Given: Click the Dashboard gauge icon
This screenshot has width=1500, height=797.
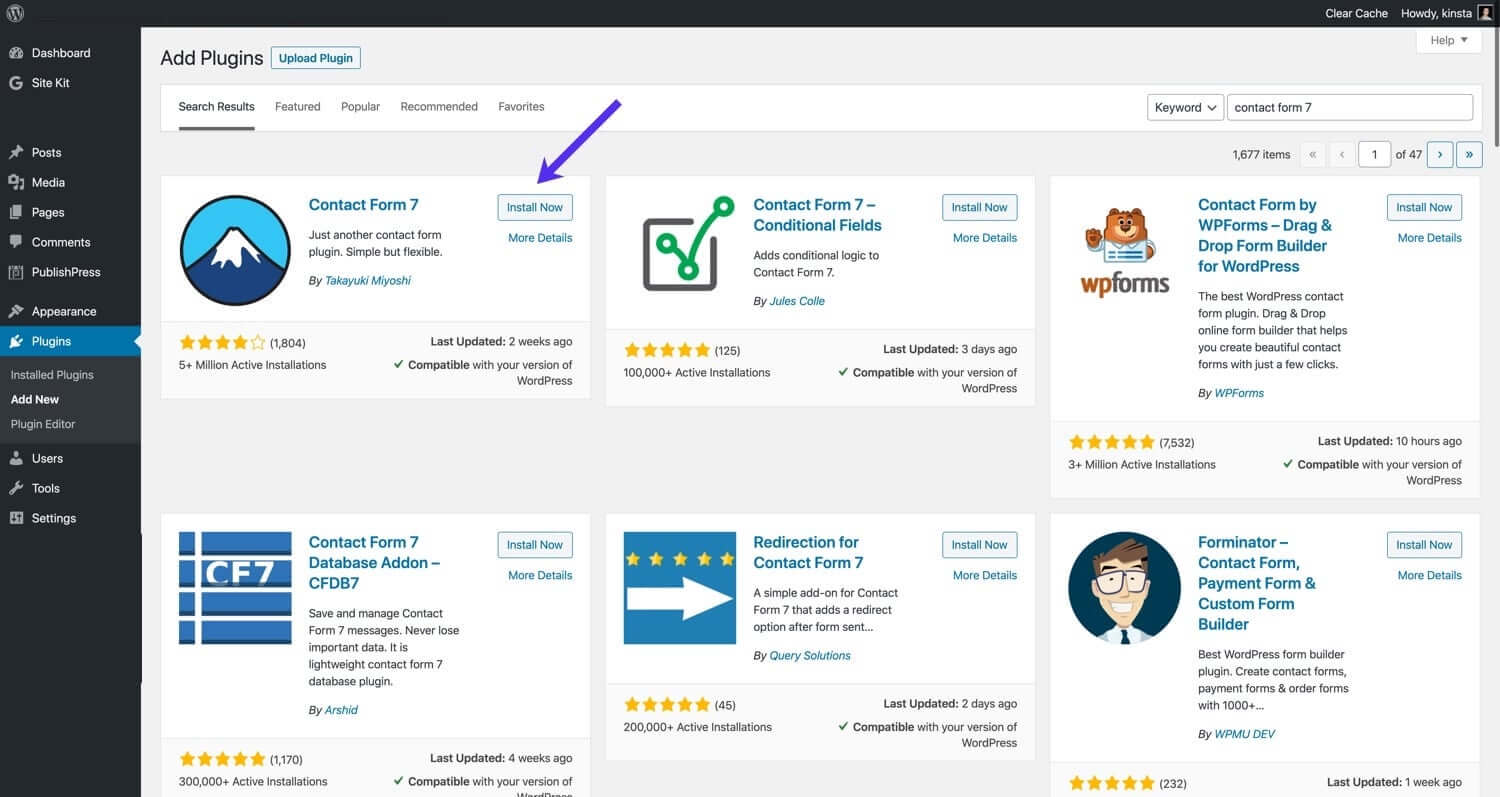Looking at the screenshot, I should pyautogui.click(x=16, y=53).
